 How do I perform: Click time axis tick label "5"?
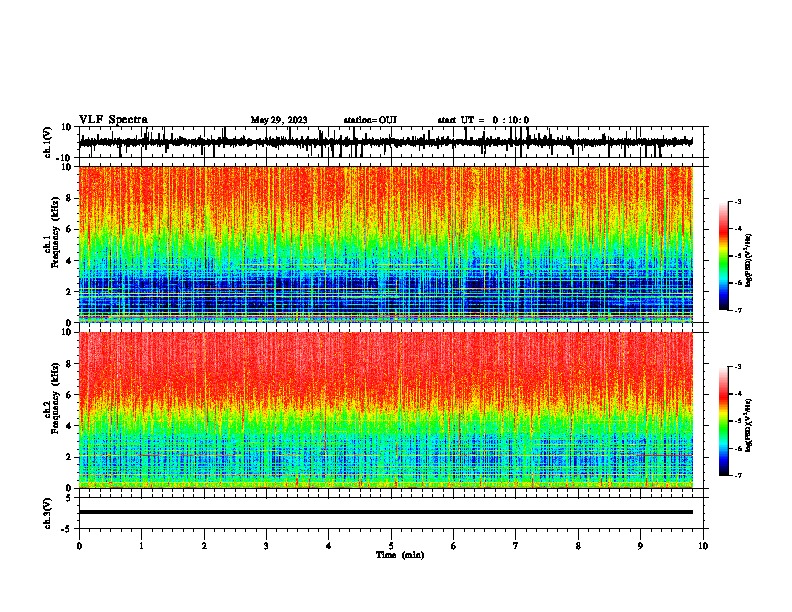pos(391,546)
